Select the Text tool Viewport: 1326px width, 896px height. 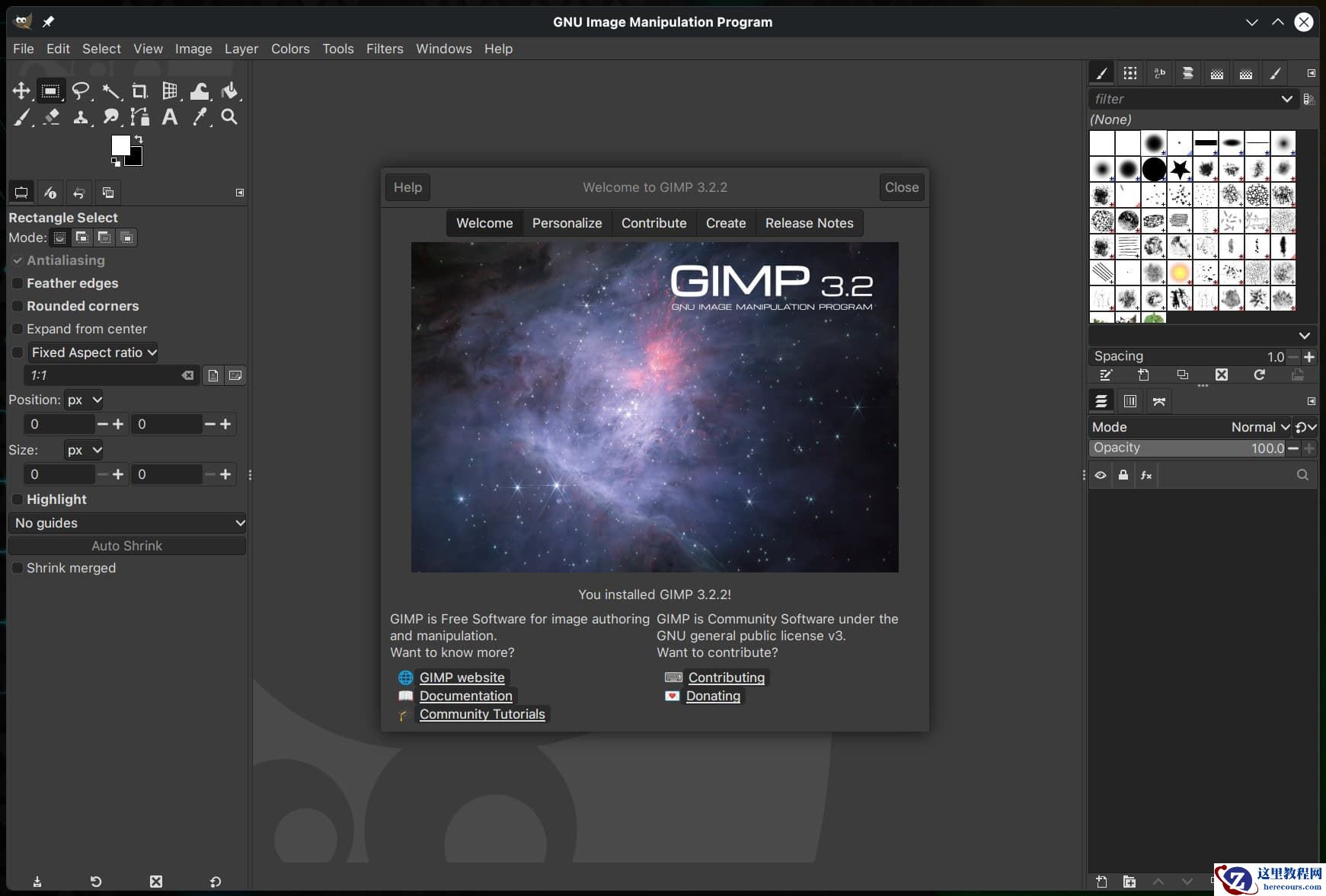pyautogui.click(x=170, y=117)
